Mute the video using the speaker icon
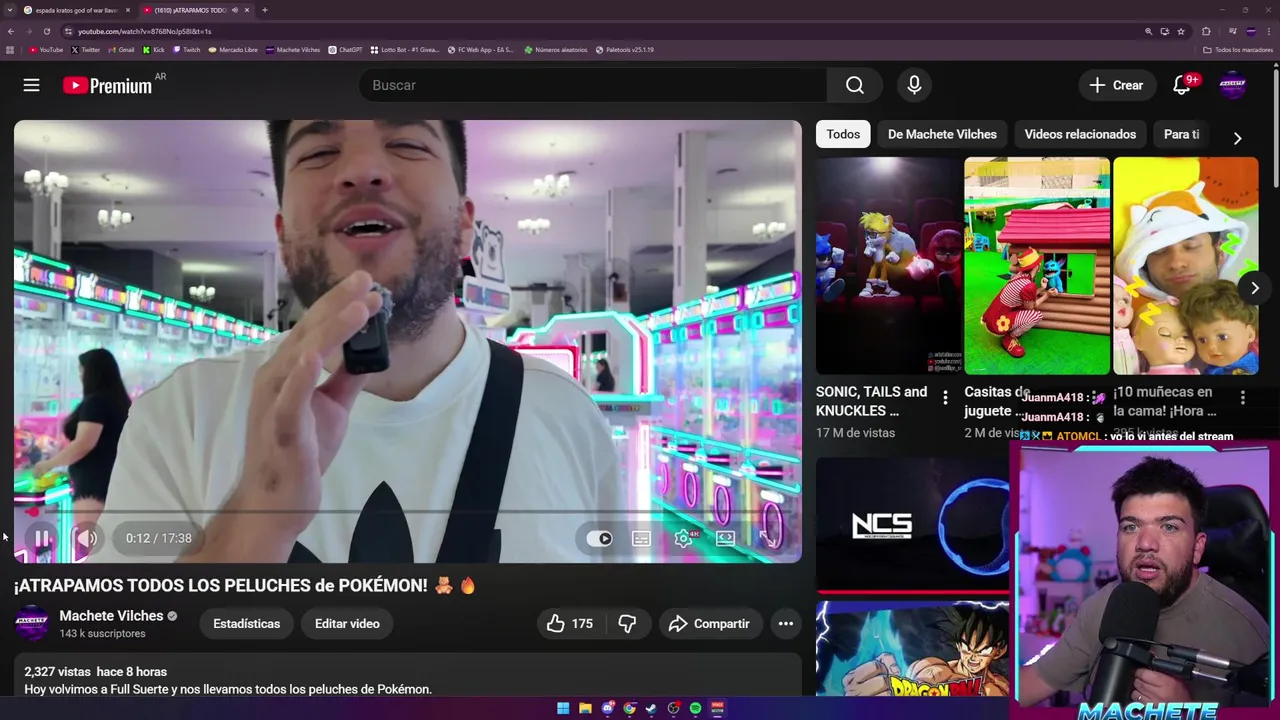Viewport: 1280px width, 720px height. pos(86,538)
